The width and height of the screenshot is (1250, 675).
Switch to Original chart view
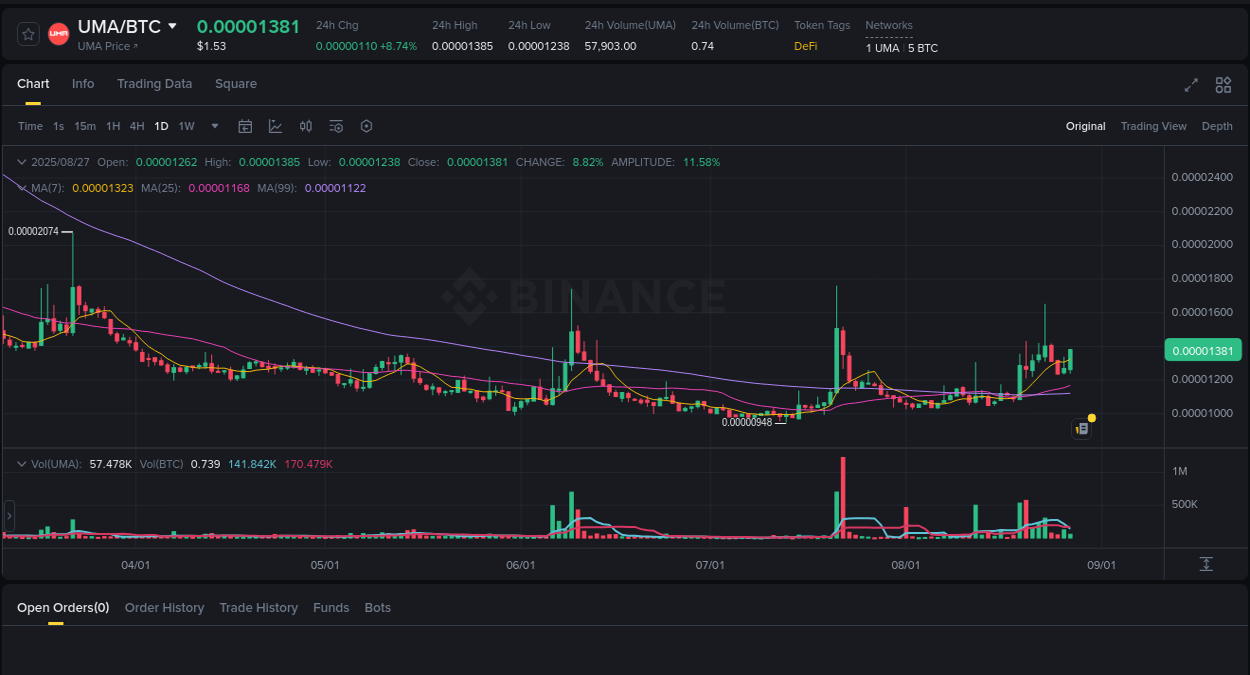tap(1085, 126)
